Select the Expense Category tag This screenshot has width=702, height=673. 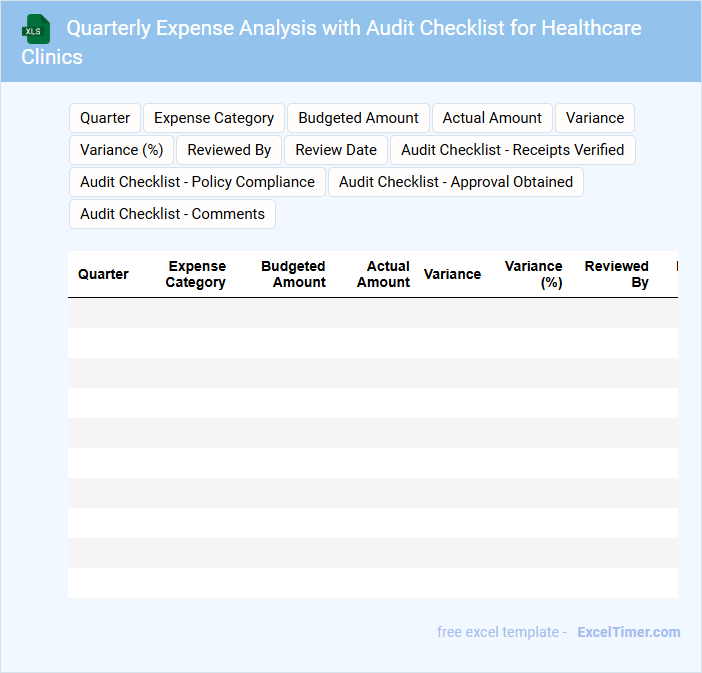point(214,118)
